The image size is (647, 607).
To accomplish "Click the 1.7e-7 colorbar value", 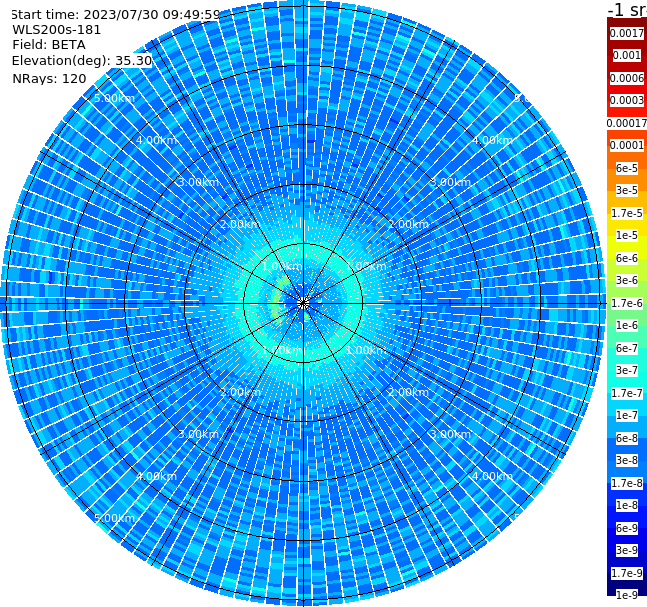I will 627,393.
